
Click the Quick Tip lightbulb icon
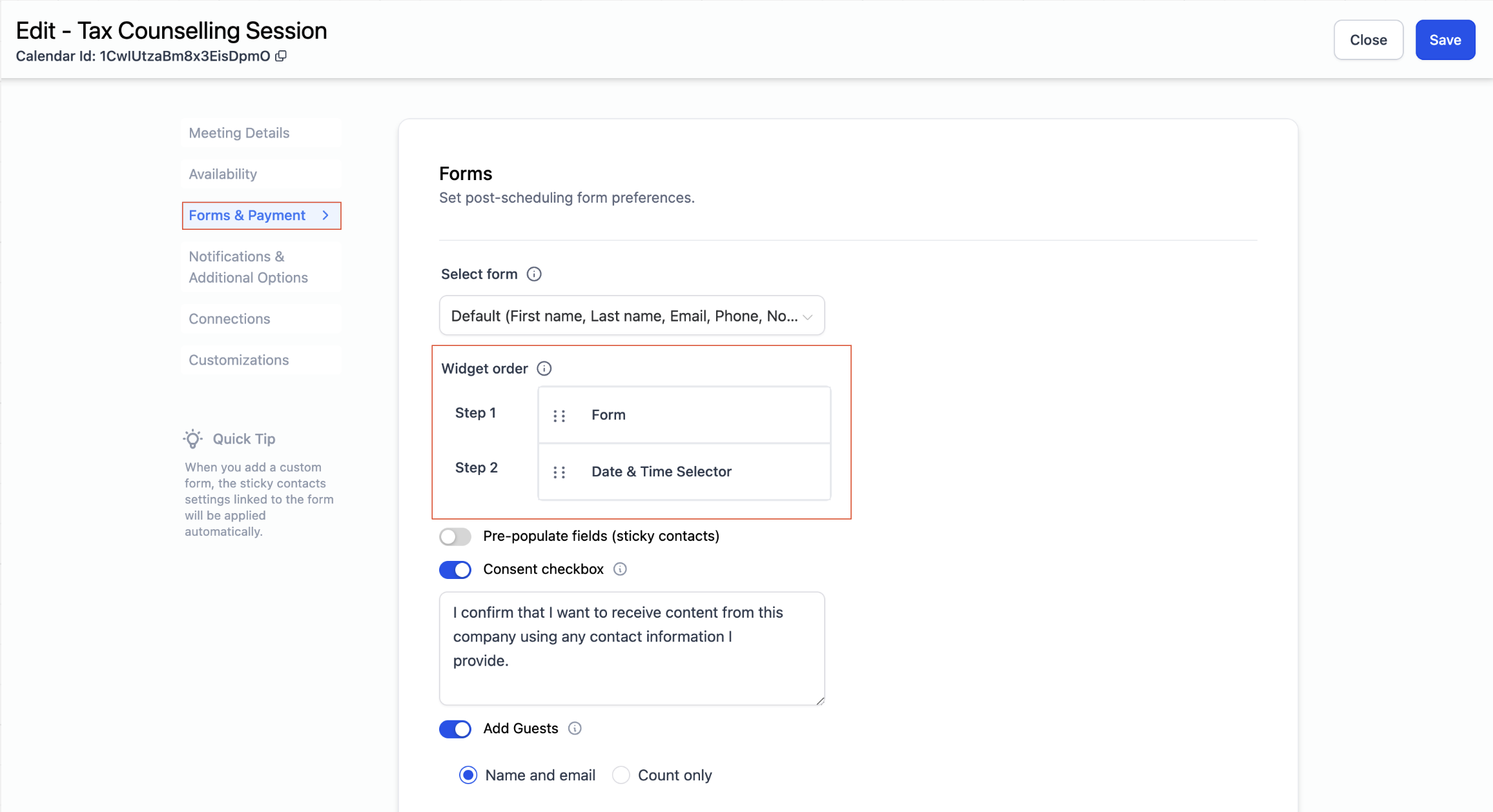click(x=192, y=439)
